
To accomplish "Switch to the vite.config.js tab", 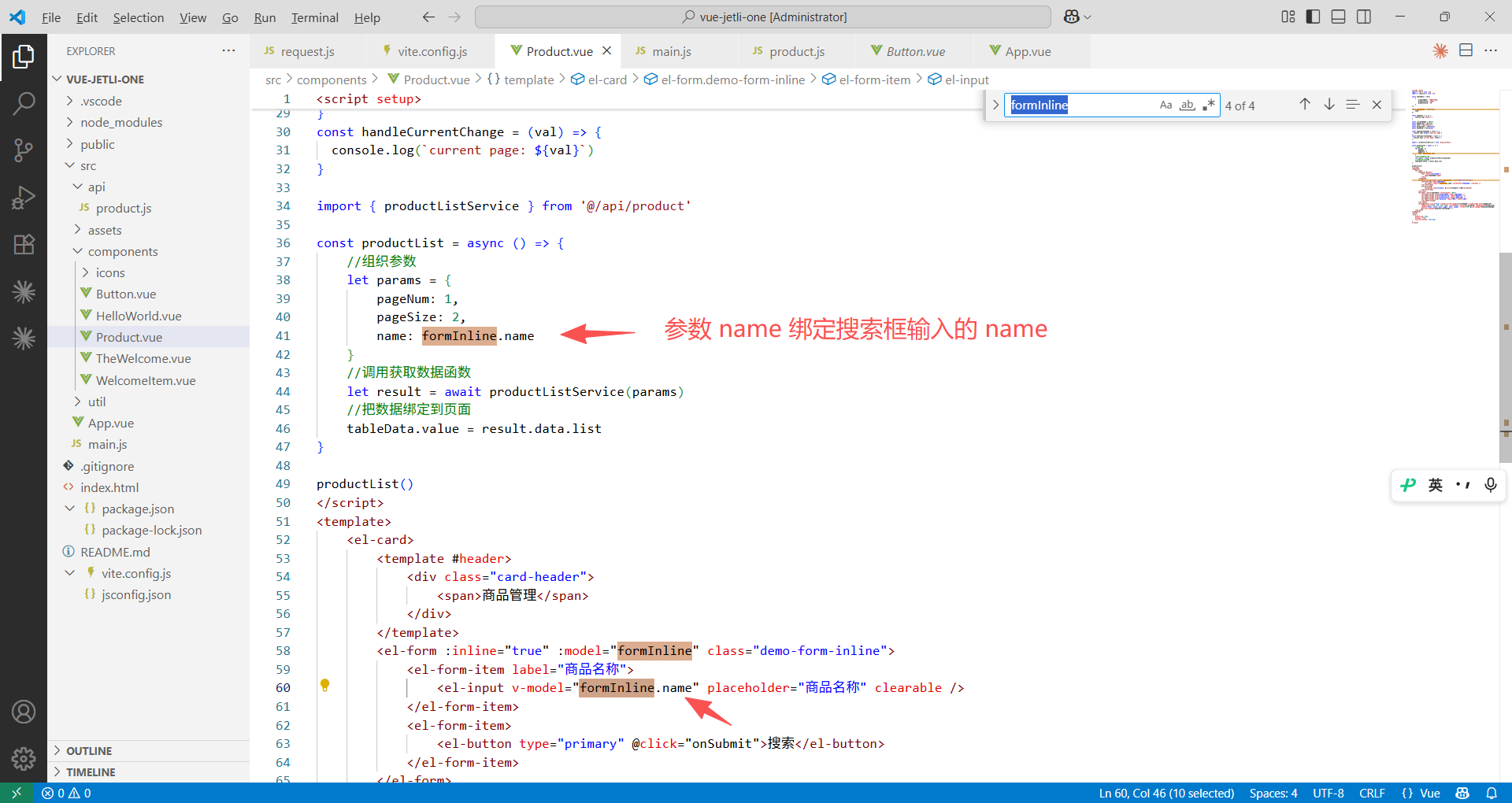I will 432,51.
